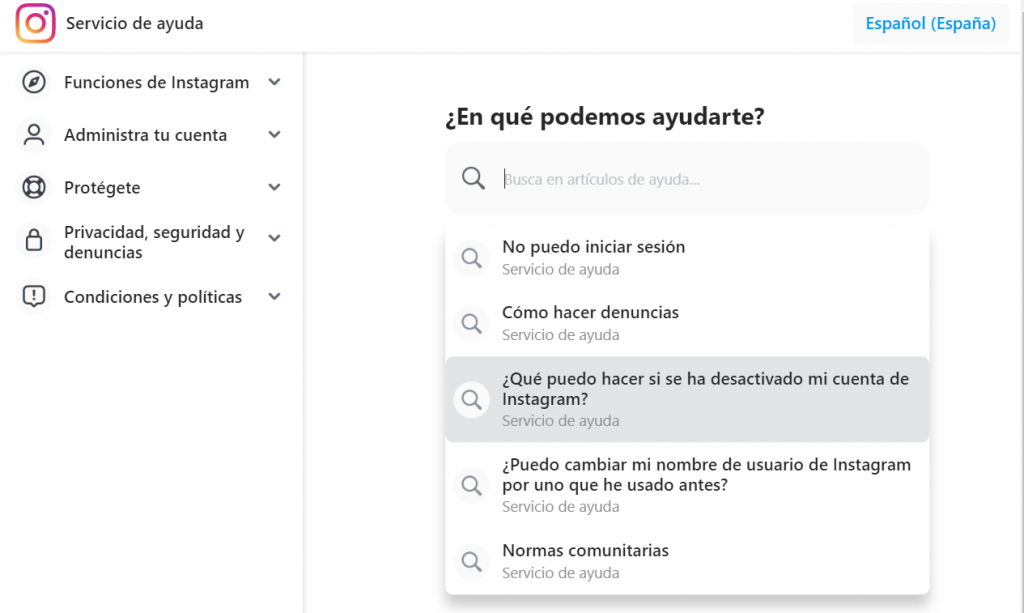
Task: Click Servicio de ayuda subtitle under Normas comunitarias
Action: tap(560, 573)
